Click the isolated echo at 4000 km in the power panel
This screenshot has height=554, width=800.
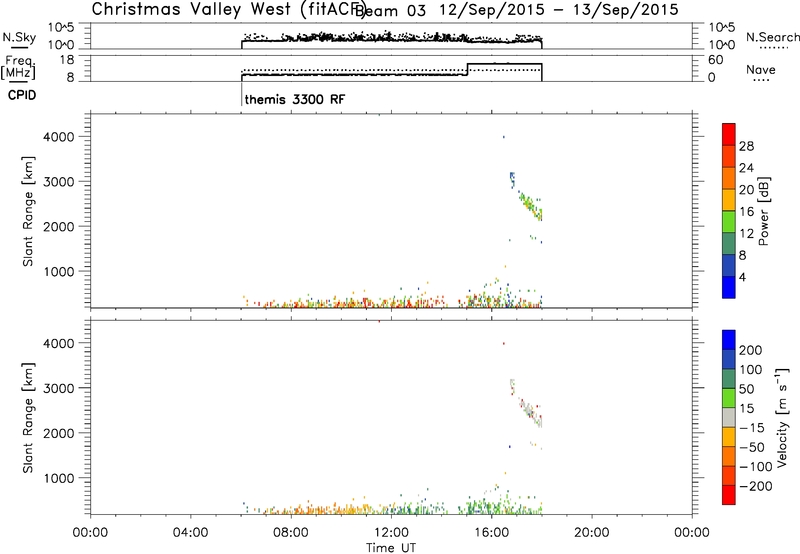(504, 137)
